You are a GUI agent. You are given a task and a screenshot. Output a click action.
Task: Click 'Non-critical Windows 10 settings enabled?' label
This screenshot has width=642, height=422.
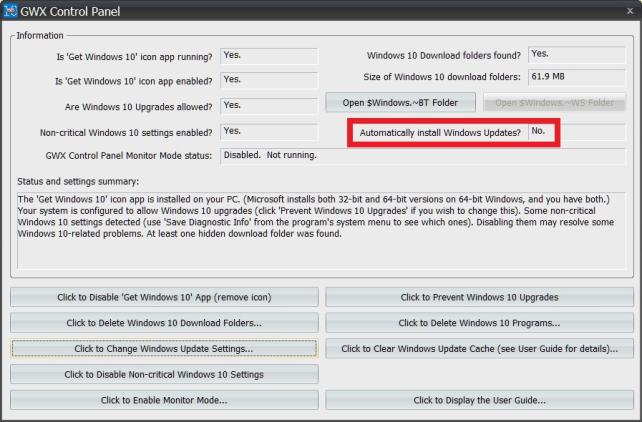126,133
